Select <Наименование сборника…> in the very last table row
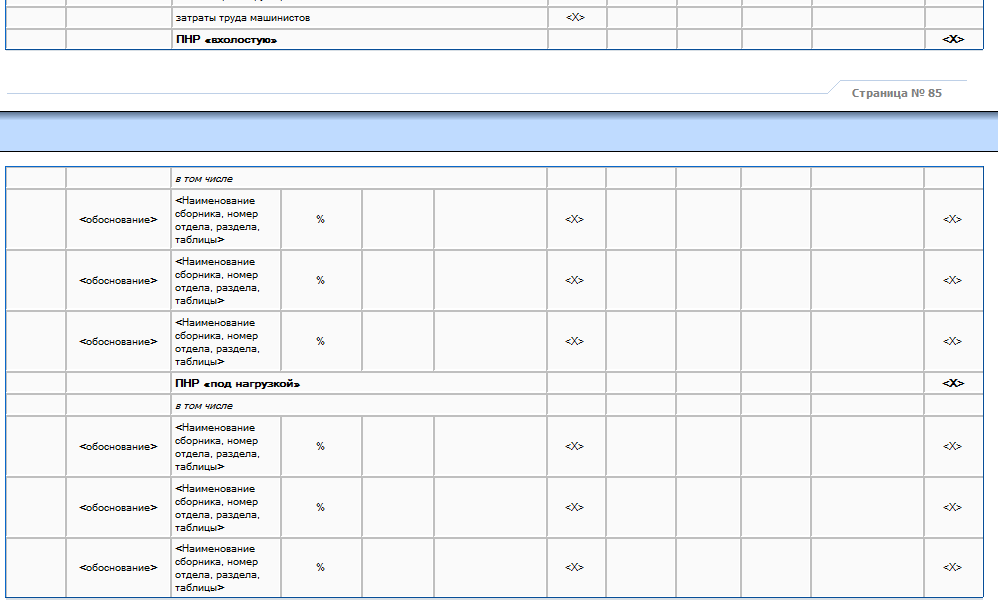The image size is (998, 616). click(x=217, y=568)
